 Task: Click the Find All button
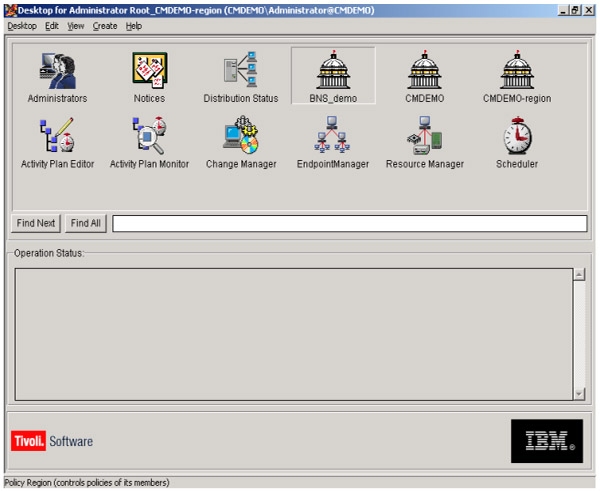point(86,224)
